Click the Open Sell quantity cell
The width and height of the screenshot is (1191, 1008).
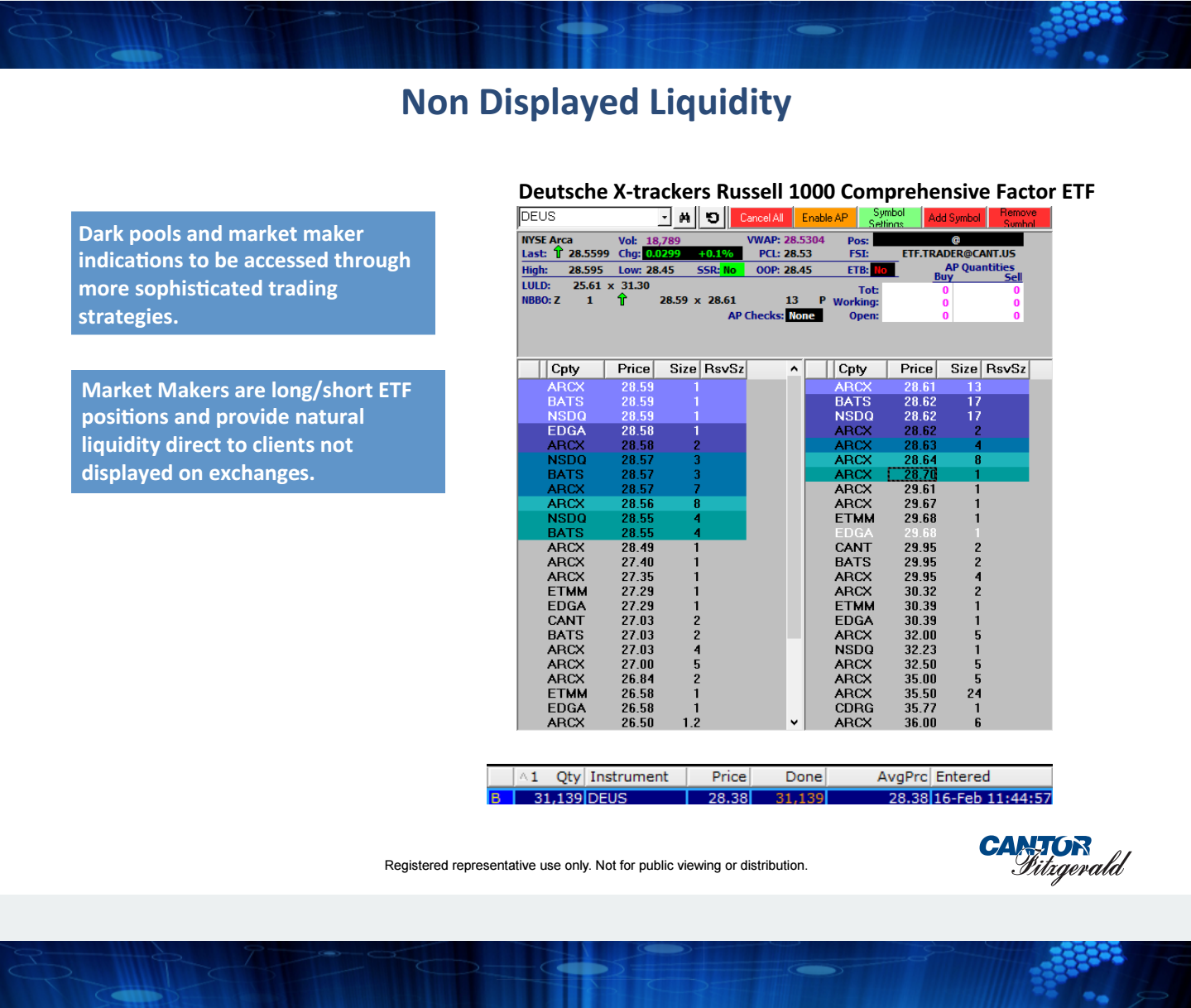(988, 315)
